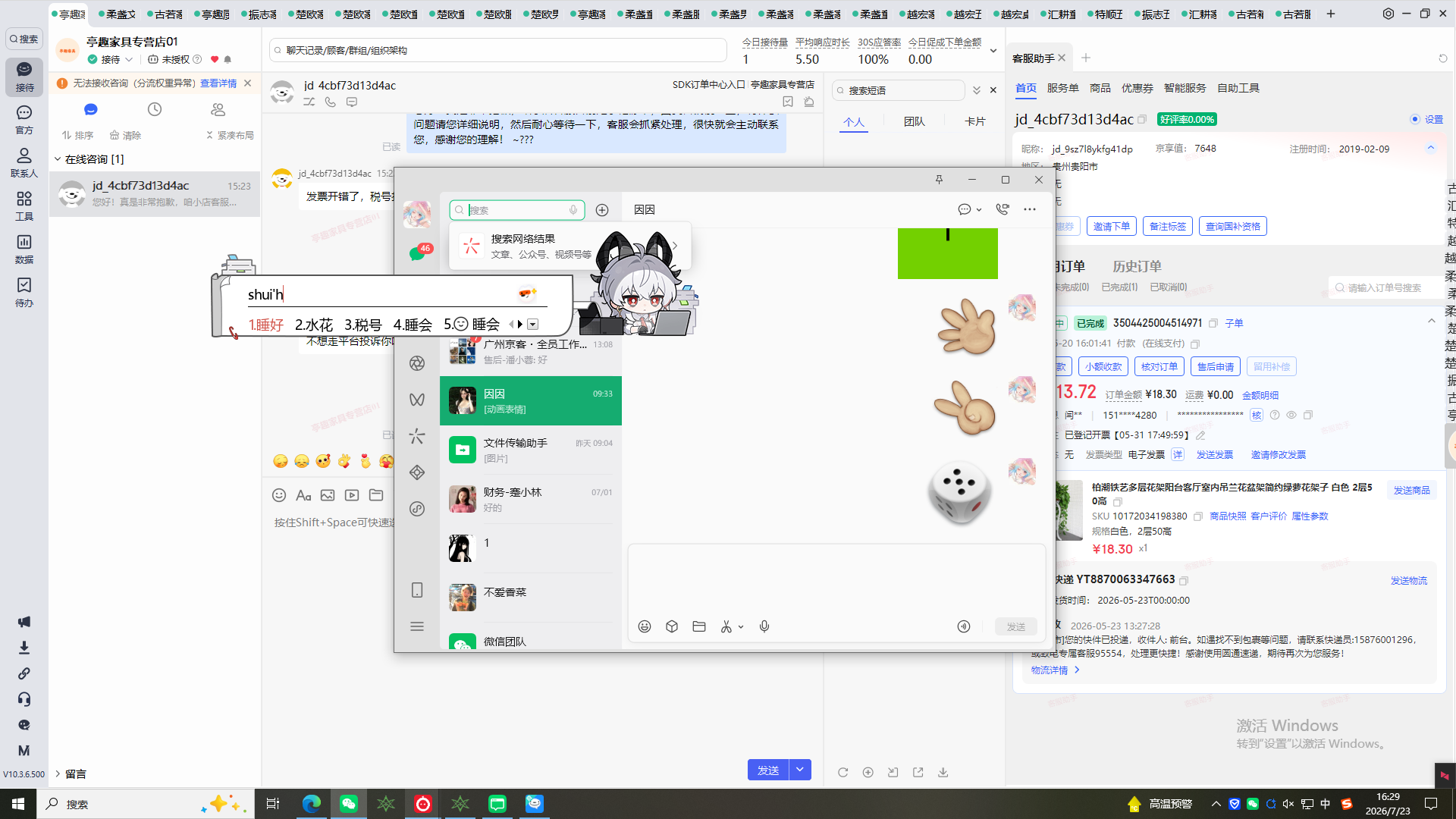Switch to the 团队 phrases tab
Viewport: 1456px width, 819px height.
point(915,121)
